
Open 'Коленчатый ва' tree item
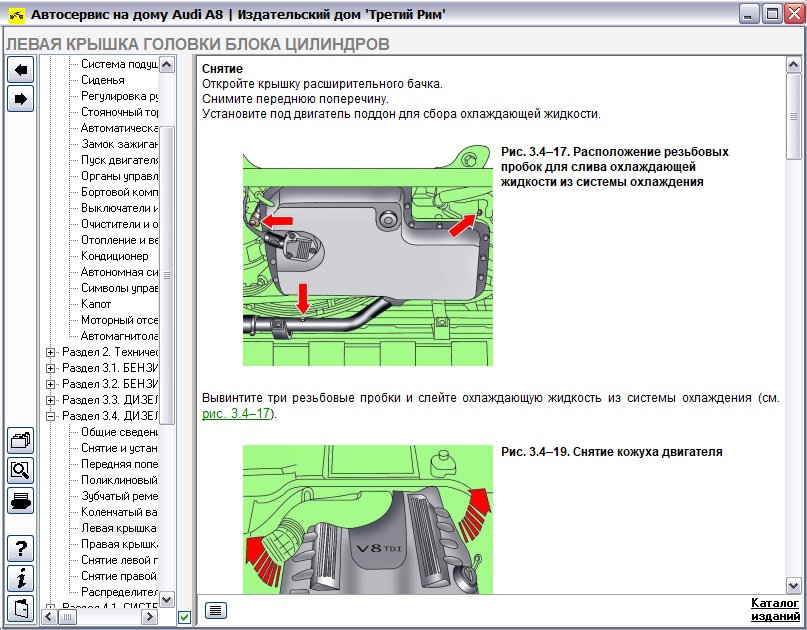coord(119,512)
